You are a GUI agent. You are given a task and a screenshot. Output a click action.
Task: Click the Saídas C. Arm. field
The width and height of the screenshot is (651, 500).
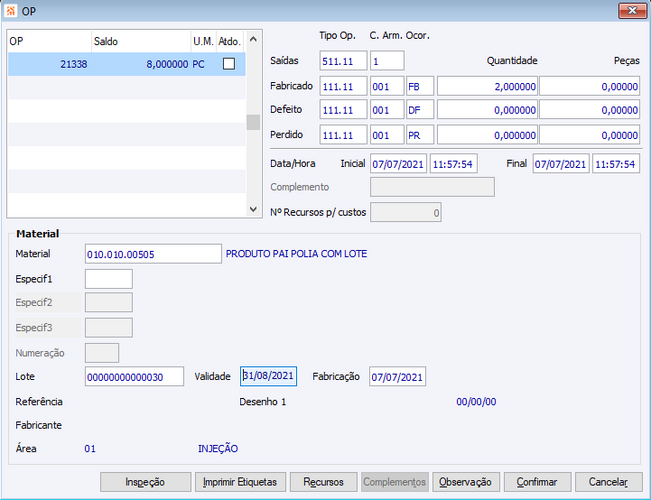[387, 61]
